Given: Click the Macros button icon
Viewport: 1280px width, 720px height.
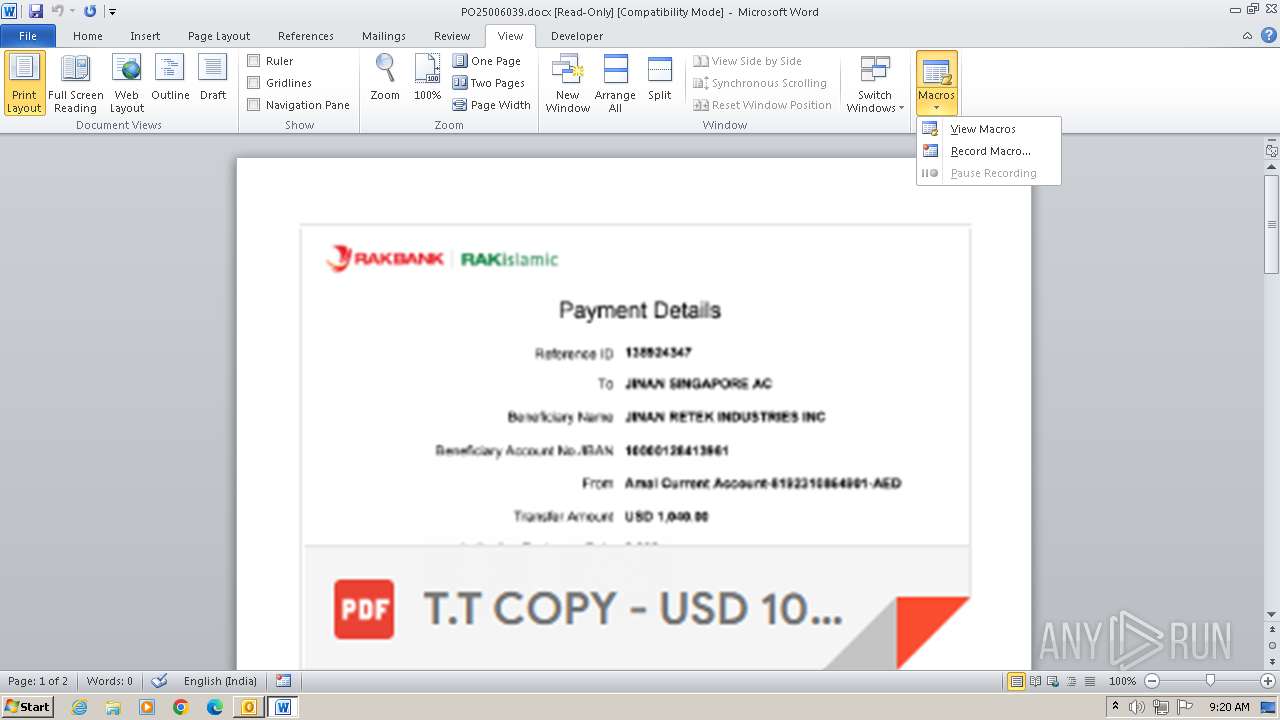Looking at the screenshot, I should pyautogui.click(x=937, y=72).
